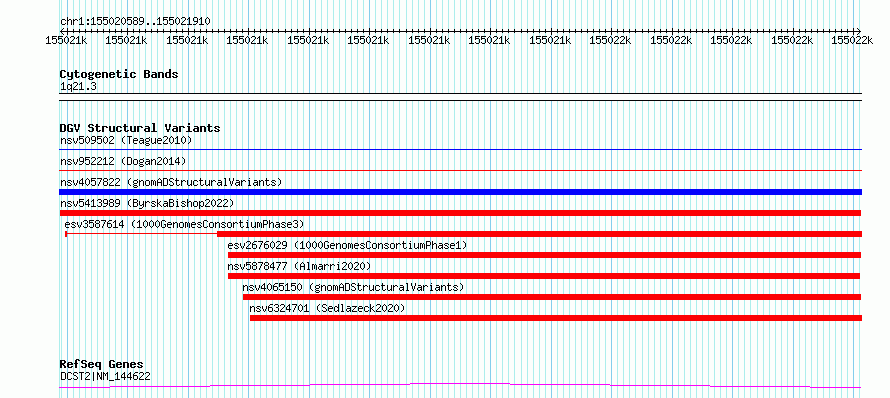Open the nsv952212 (Dogan2014) variant label
This screenshot has height=398, width=890.
click(123, 161)
